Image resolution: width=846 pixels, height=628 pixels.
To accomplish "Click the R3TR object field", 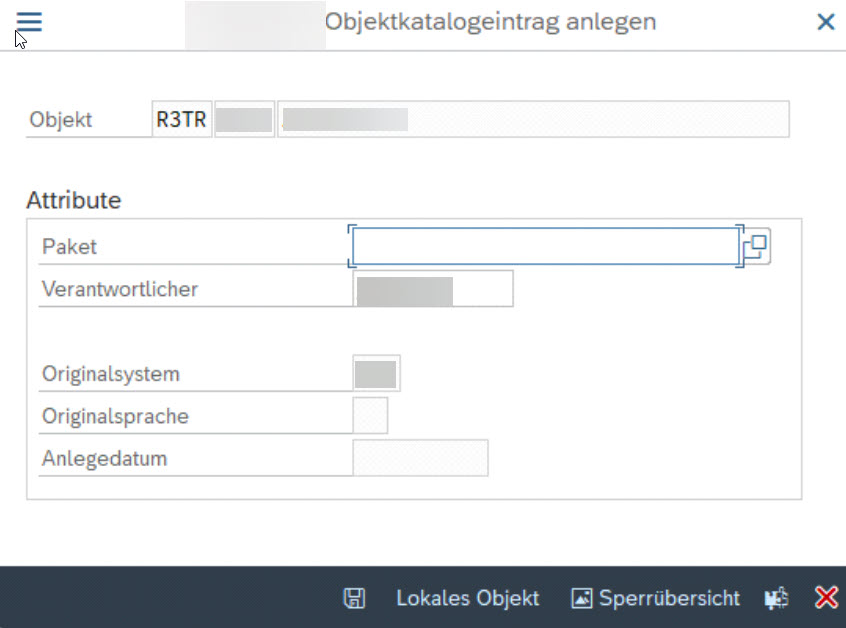I will click(181, 119).
